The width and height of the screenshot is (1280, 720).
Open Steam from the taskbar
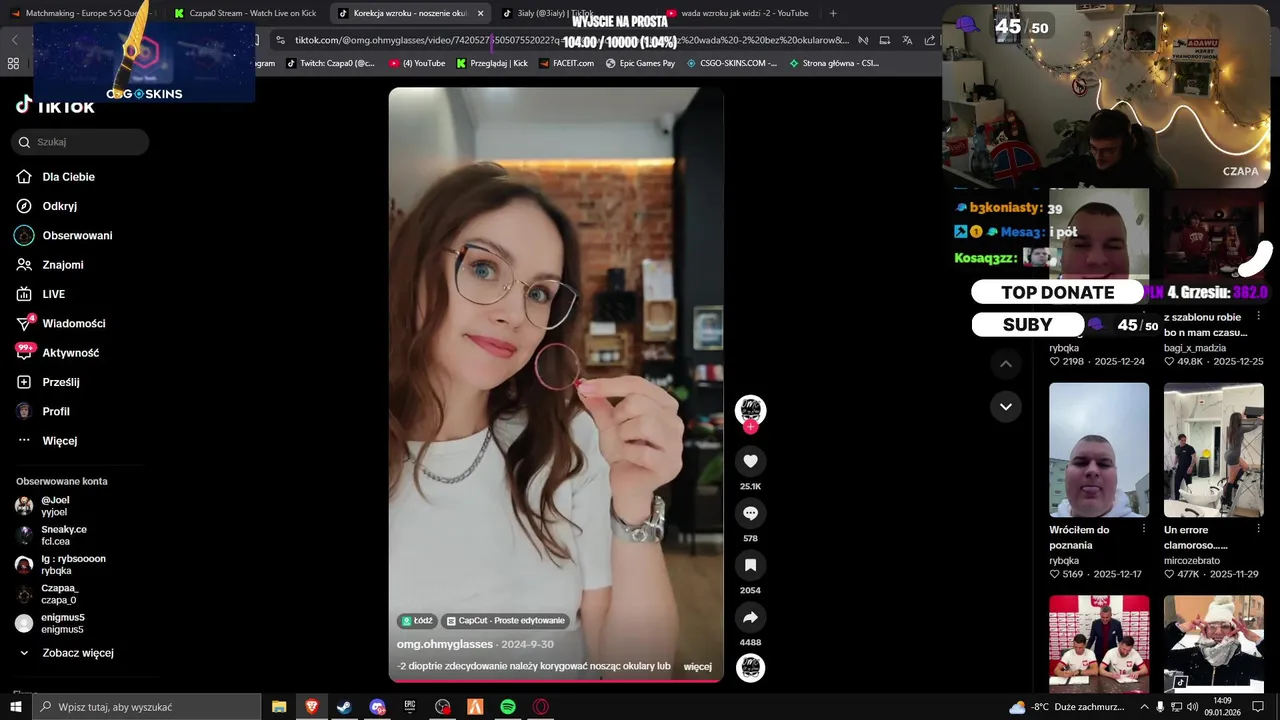344,707
